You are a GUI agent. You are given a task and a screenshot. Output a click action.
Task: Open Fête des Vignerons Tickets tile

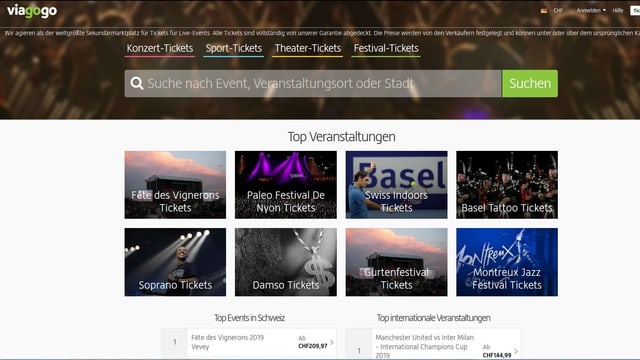point(175,184)
